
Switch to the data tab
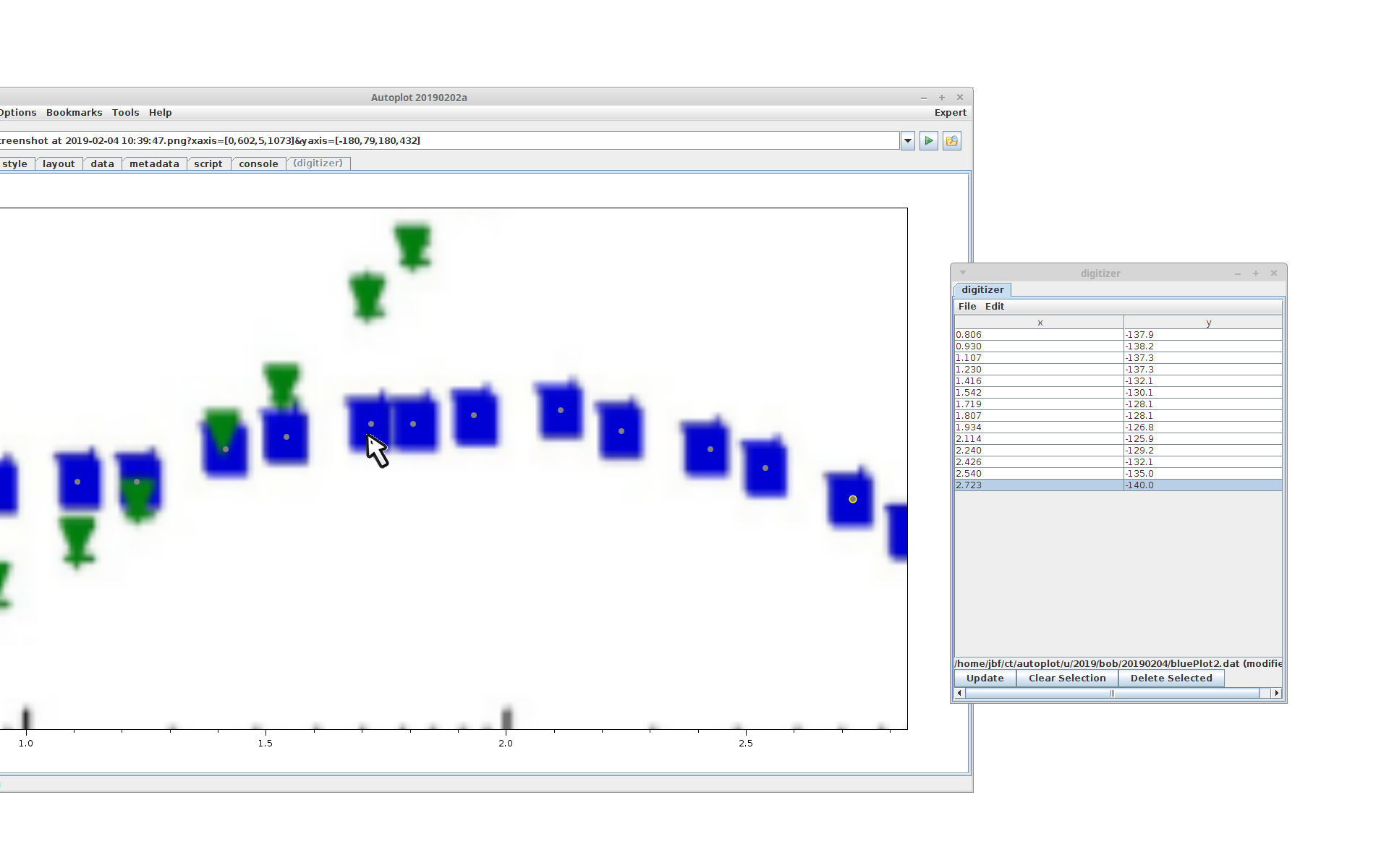pyautogui.click(x=102, y=164)
